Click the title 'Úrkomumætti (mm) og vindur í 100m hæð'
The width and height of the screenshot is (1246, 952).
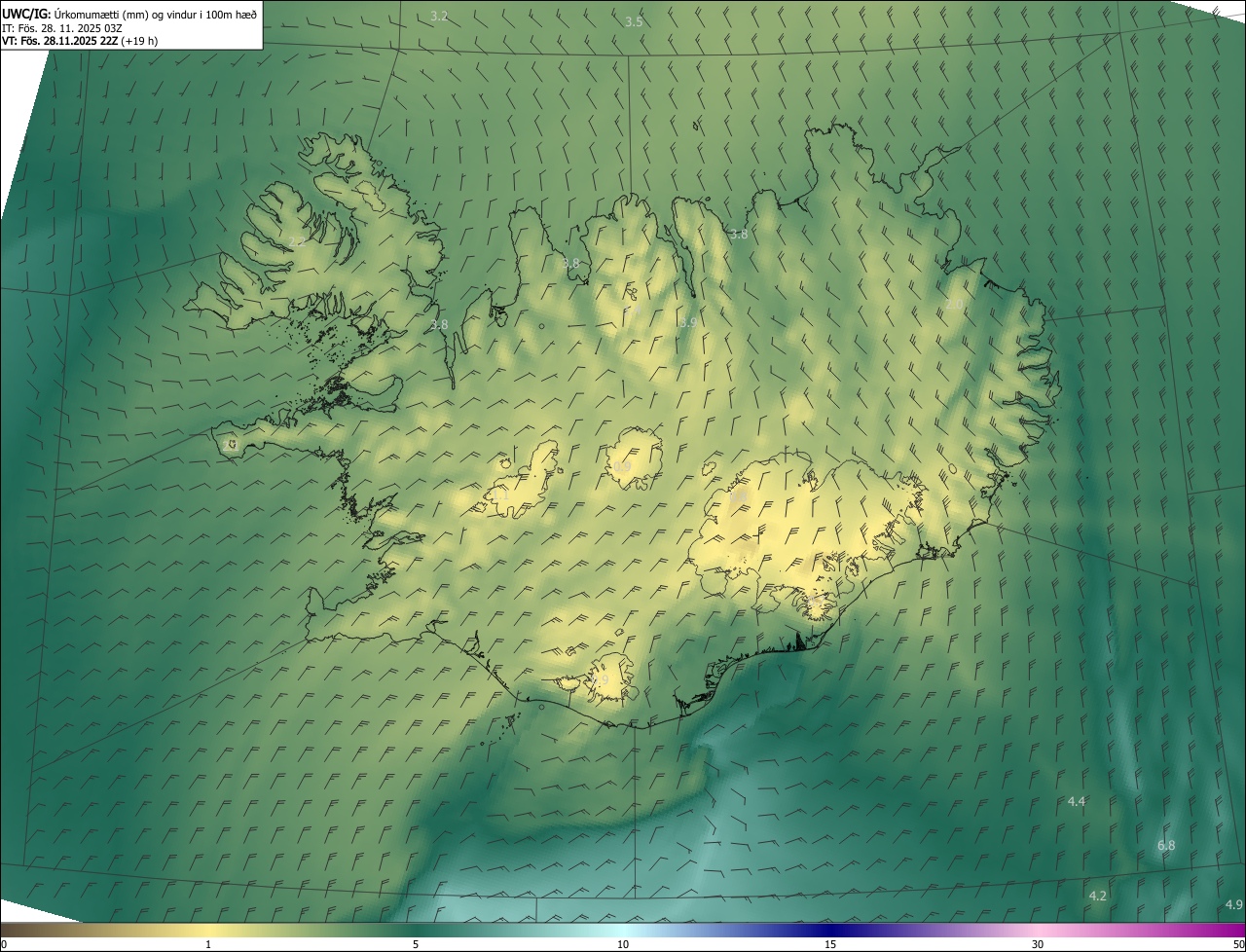point(156,15)
